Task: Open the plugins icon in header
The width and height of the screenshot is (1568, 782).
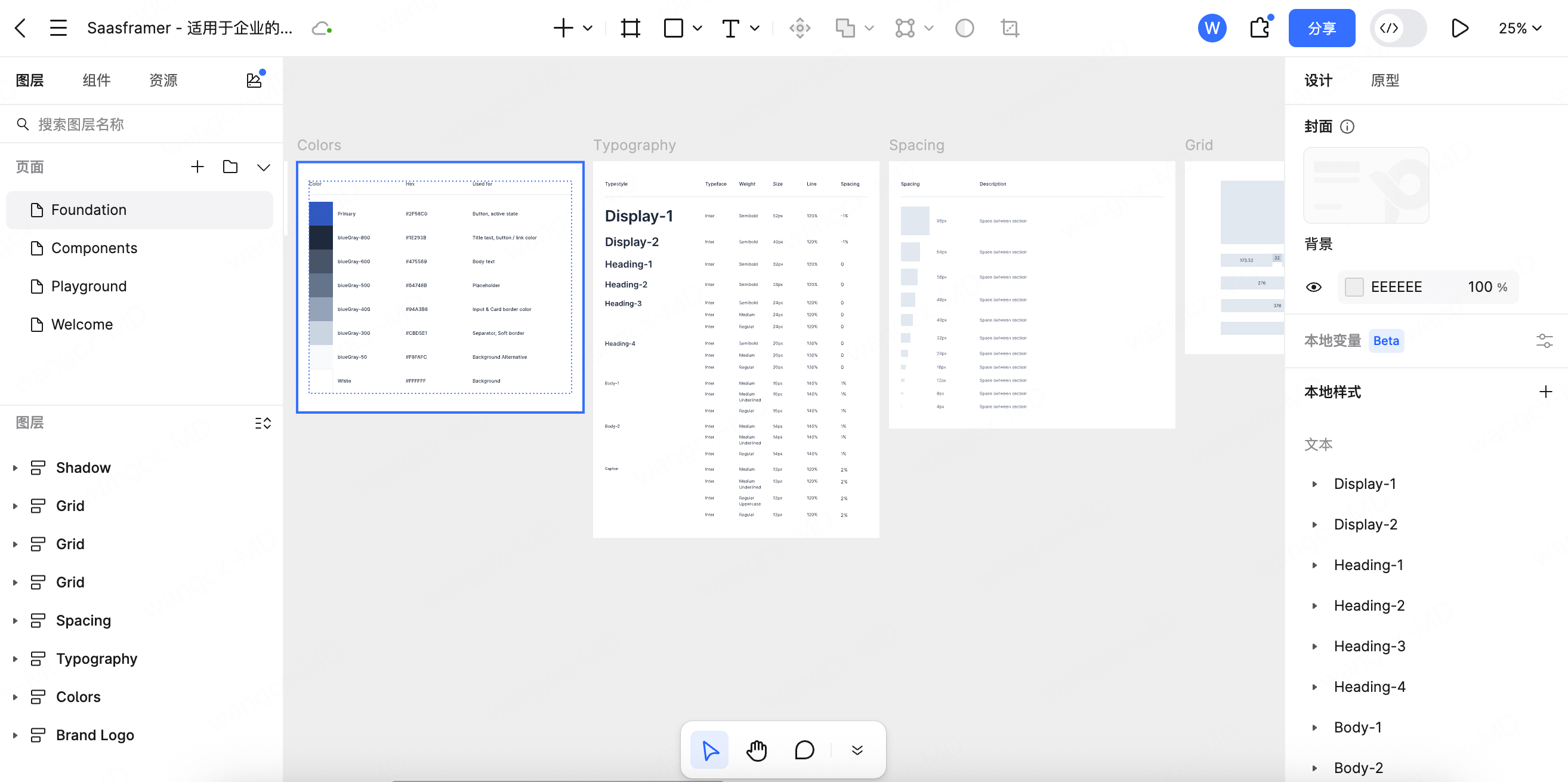Action: (1260, 28)
